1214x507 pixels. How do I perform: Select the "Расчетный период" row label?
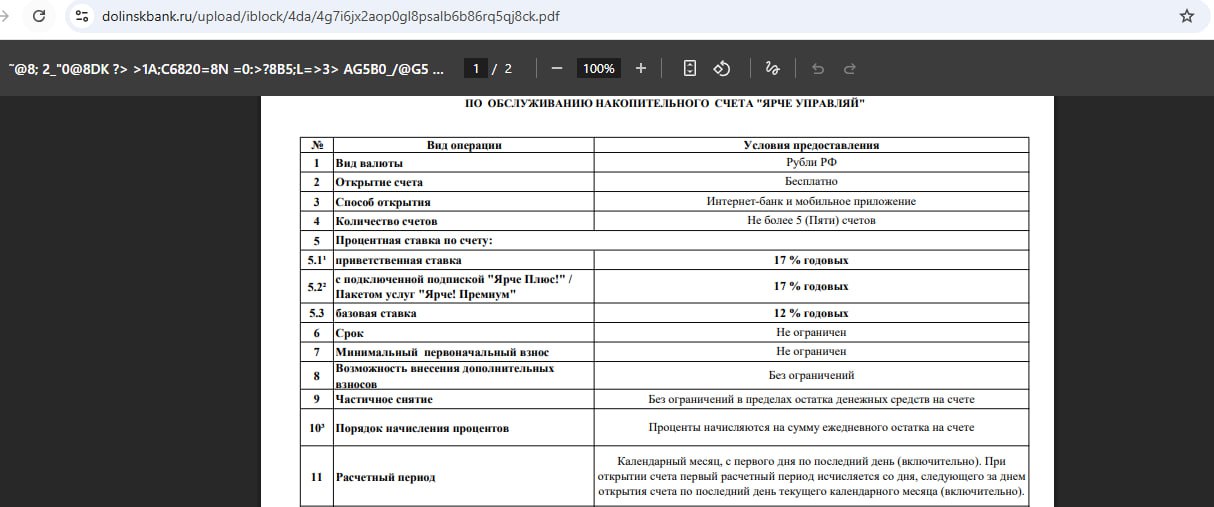tap(385, 477)
